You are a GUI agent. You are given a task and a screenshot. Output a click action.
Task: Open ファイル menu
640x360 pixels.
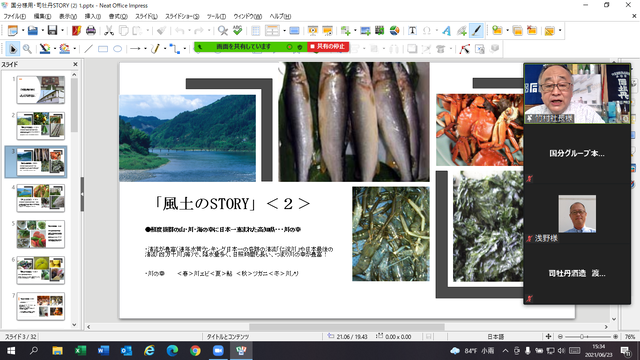pos(15,16)
